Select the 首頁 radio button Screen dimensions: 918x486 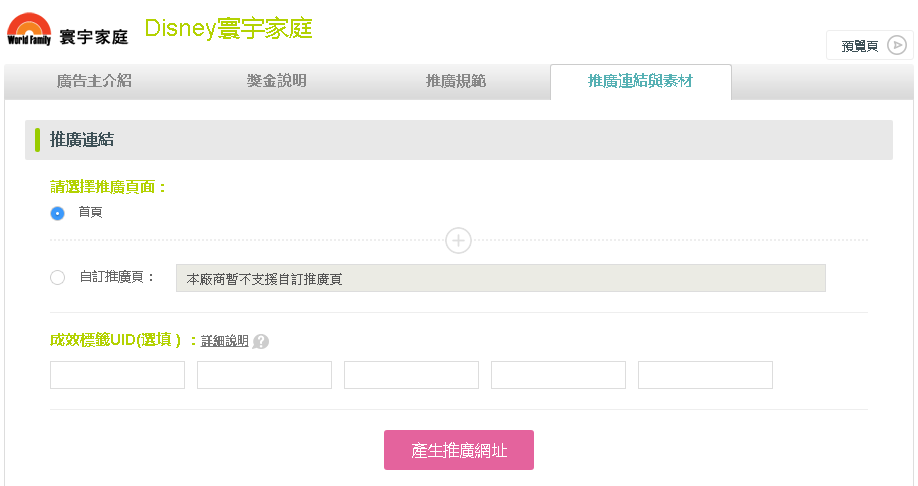58,213
